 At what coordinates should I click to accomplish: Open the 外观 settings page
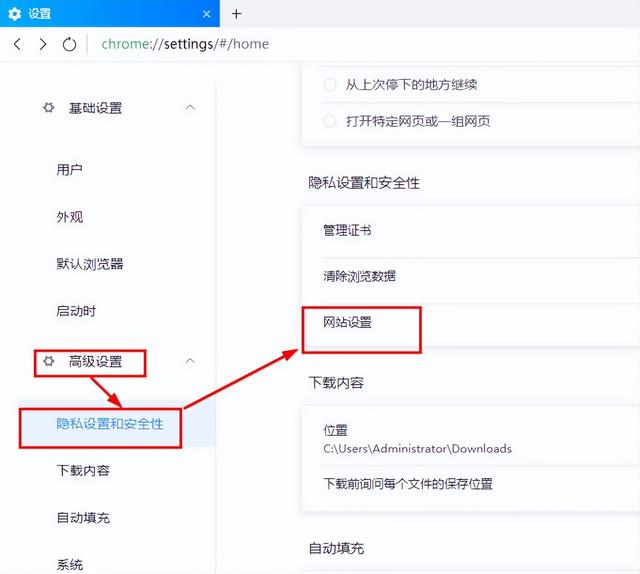click(x=69, y=217)
